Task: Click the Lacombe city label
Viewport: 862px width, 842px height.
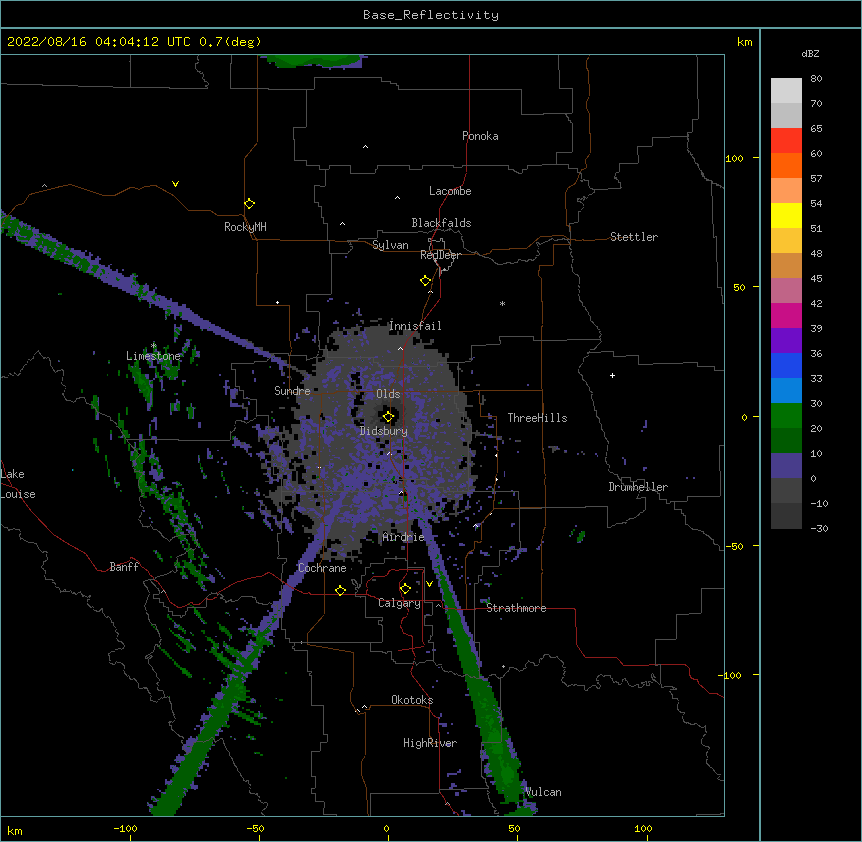Action: click(x=450, y=191)
